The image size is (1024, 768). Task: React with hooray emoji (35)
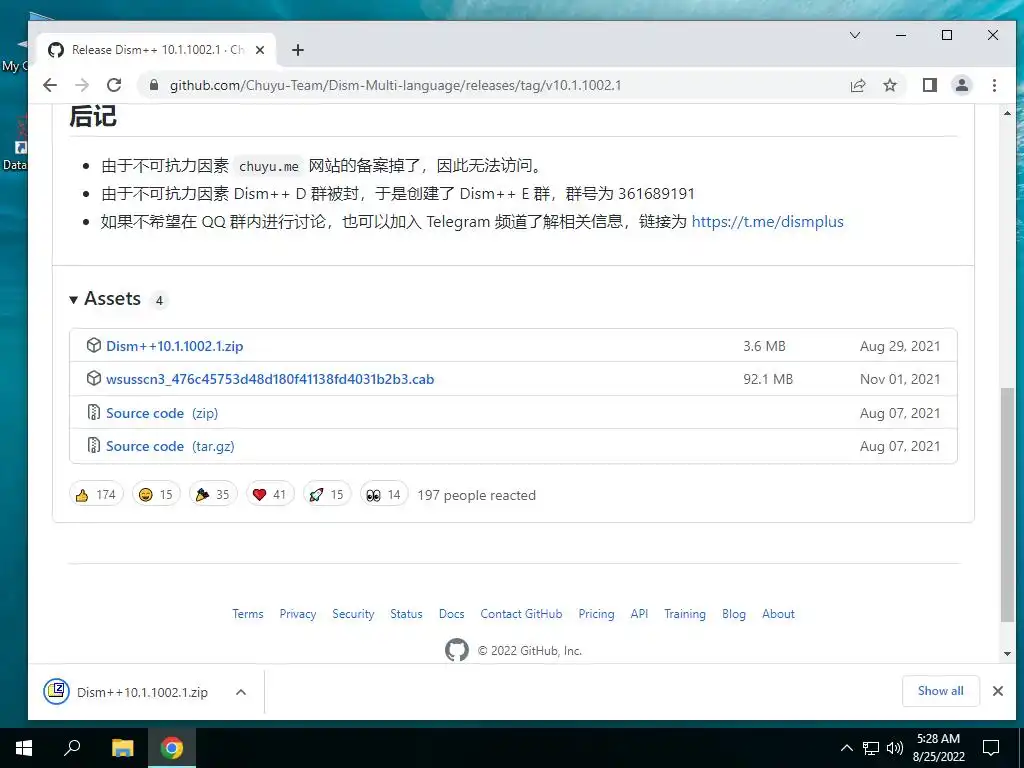point(213,494)
